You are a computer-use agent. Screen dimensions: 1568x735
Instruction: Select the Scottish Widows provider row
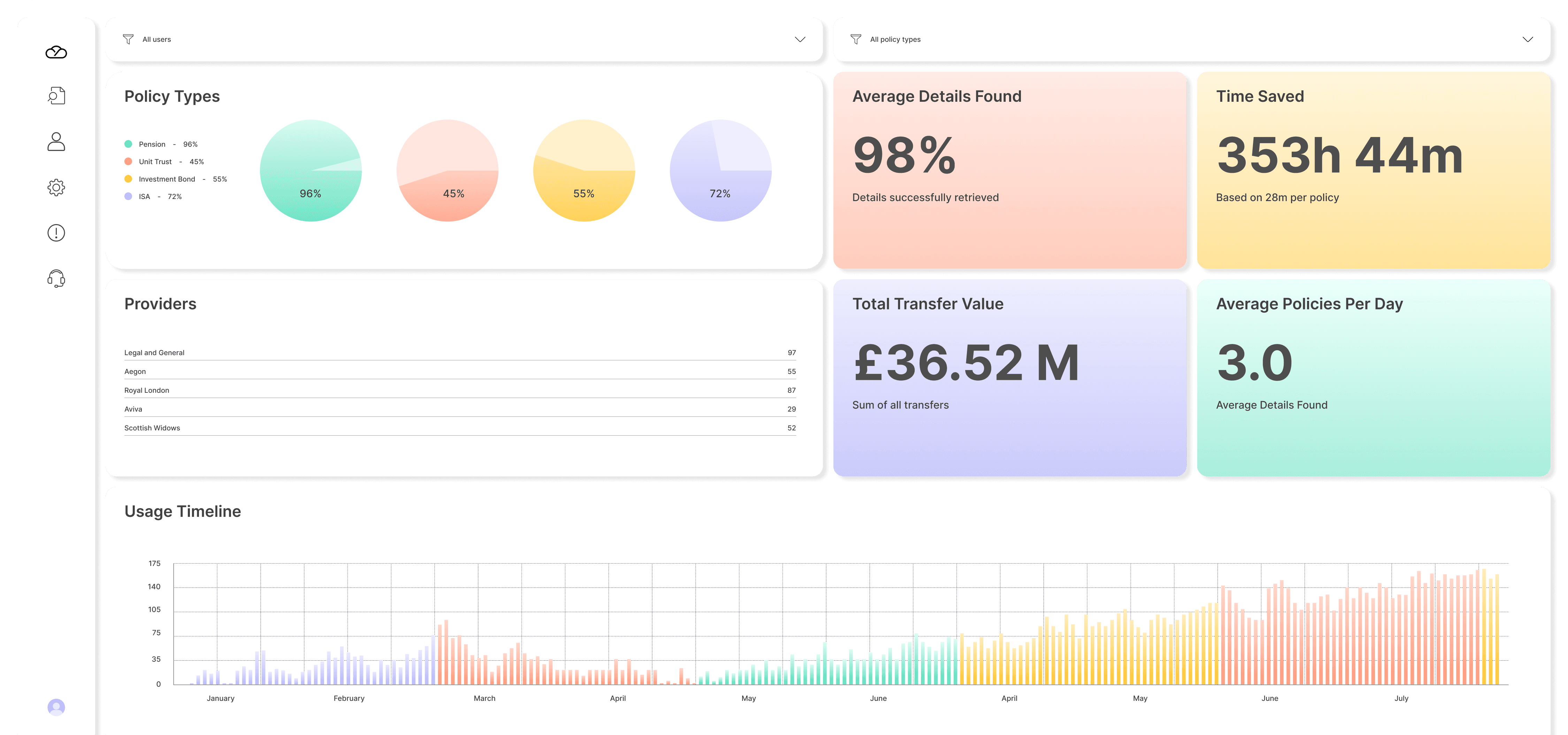click(460, 428)
